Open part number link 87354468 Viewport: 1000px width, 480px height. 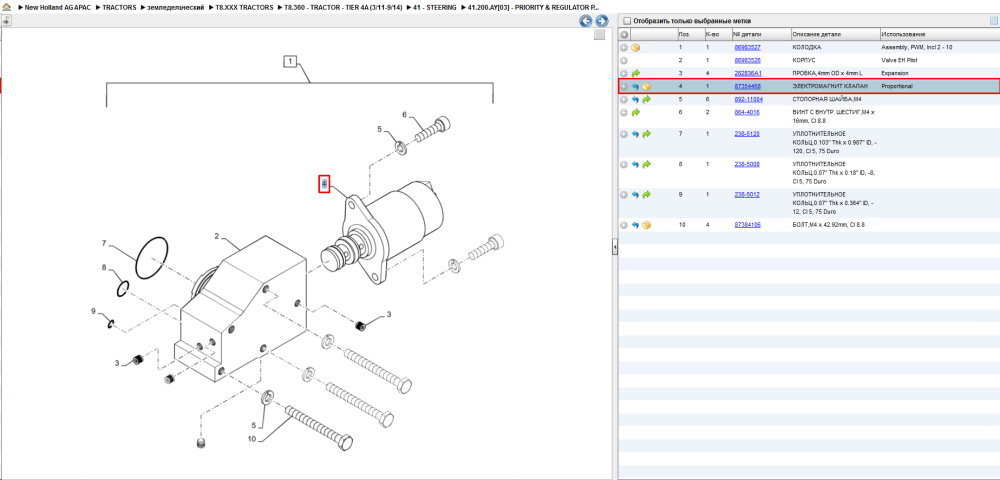pos(747,86)
